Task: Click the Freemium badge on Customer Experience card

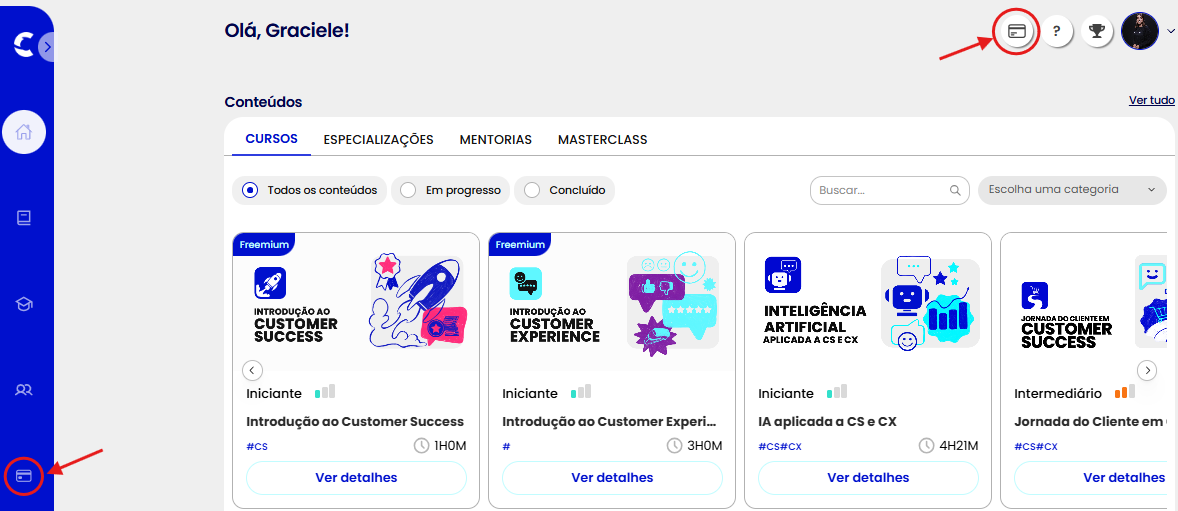Action: (520, 244)
